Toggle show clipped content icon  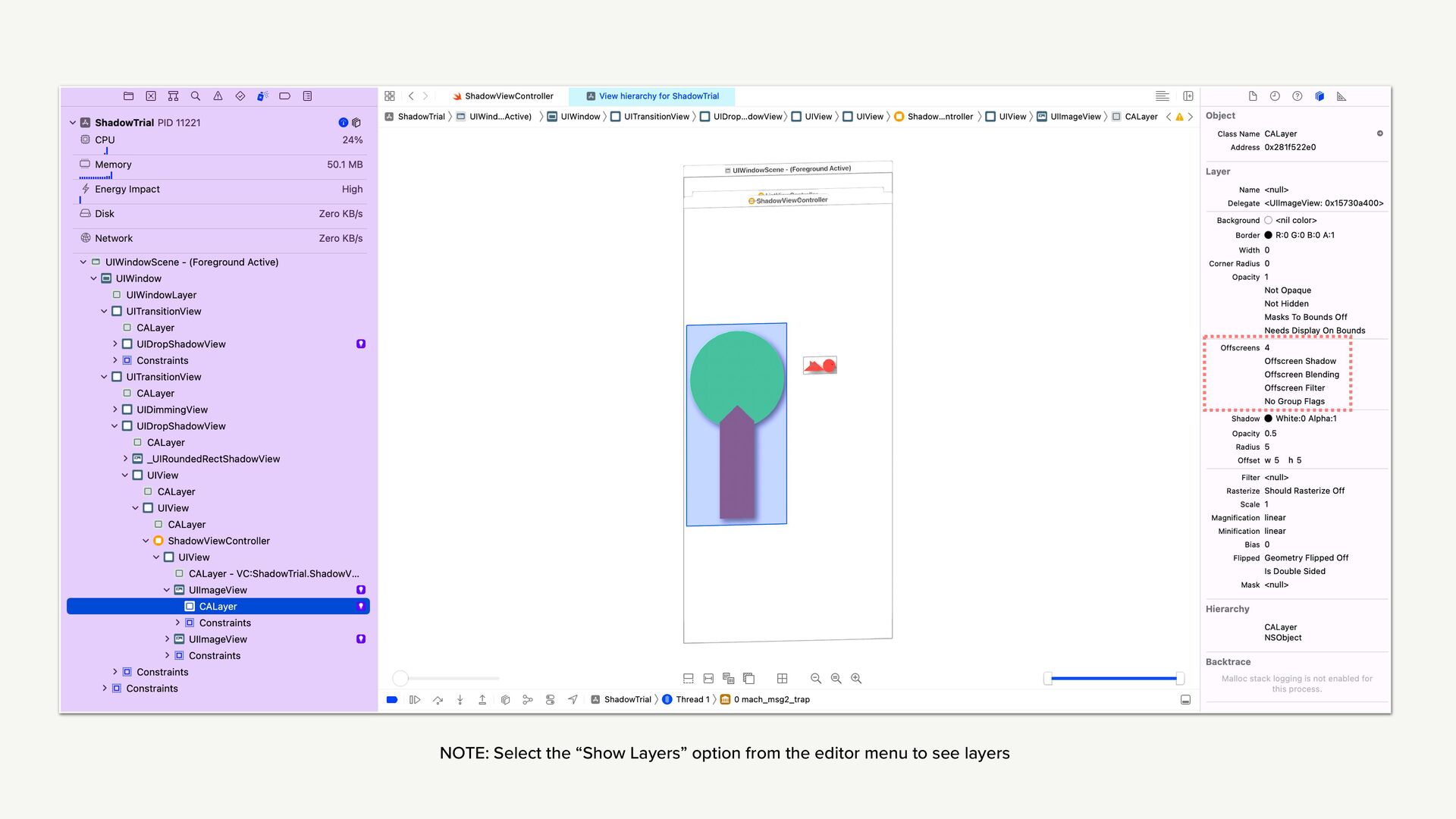tap(689, 679)
